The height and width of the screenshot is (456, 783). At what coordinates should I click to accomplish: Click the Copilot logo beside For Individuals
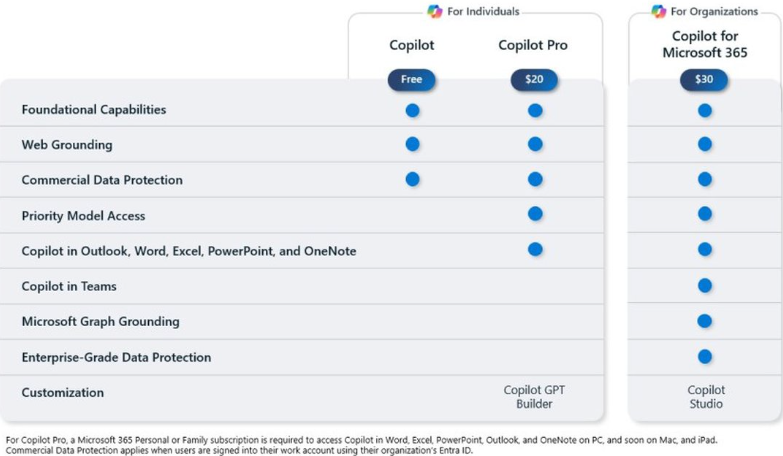click(435, 11)
